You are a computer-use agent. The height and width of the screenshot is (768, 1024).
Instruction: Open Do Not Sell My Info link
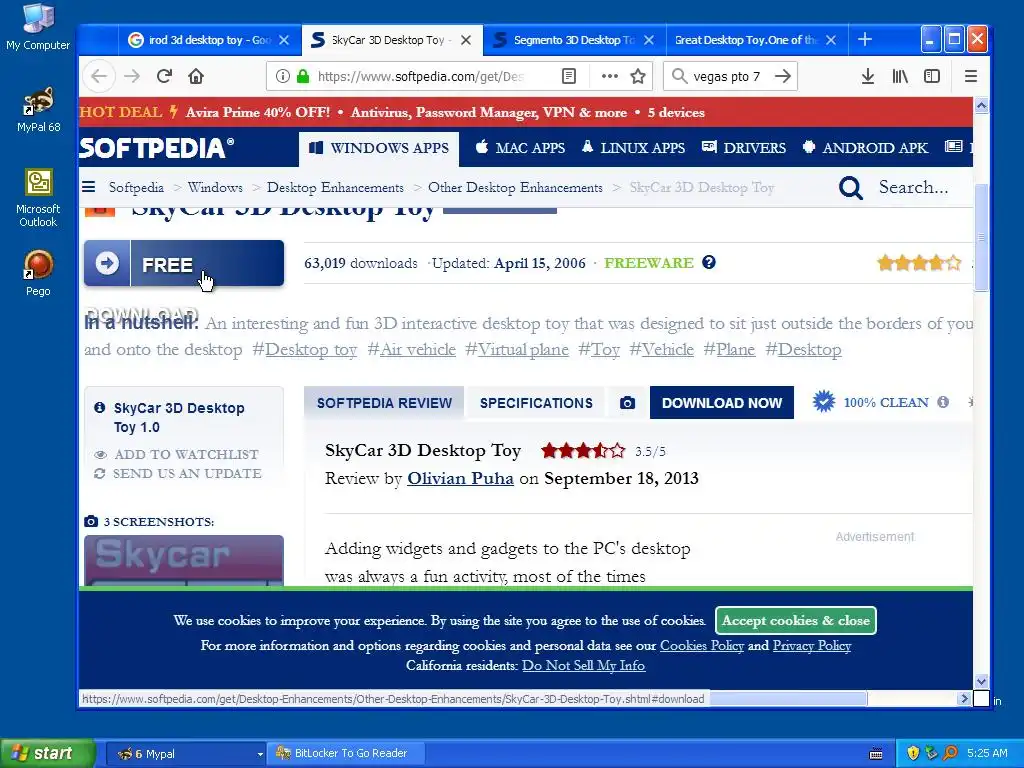(583, 665)
